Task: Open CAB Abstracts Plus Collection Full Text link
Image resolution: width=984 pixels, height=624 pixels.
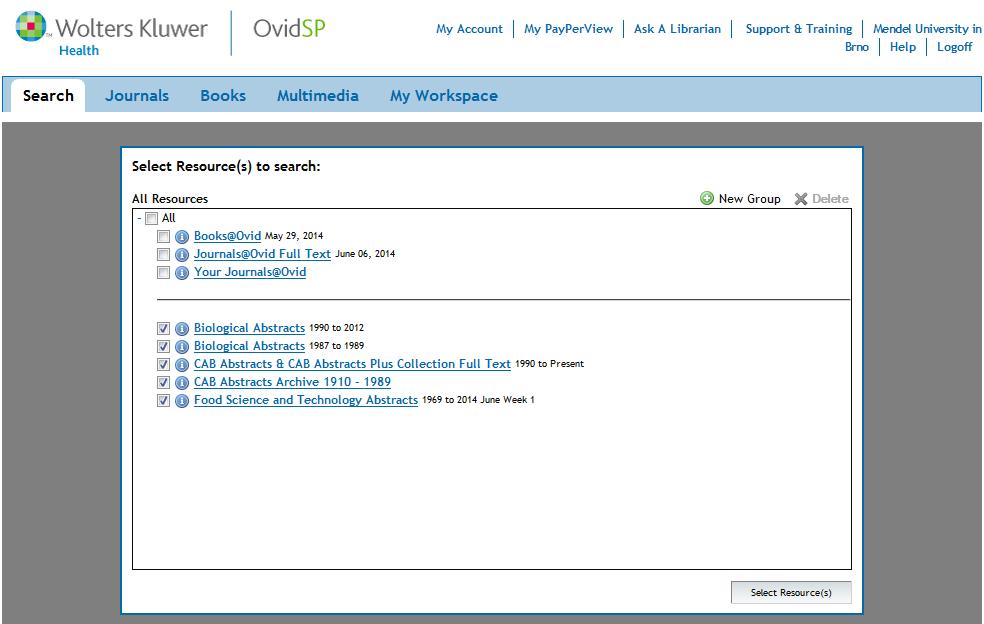Action: point(352,364)
